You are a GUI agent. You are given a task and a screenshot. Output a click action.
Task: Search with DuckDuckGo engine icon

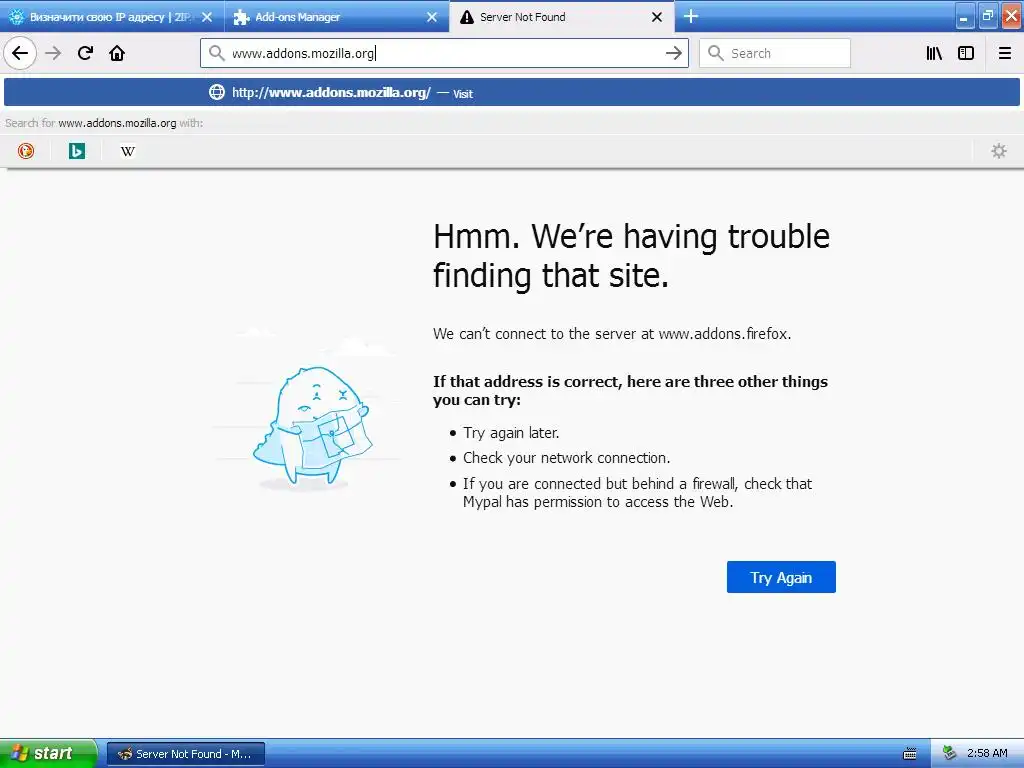click(x=25, y=151)
